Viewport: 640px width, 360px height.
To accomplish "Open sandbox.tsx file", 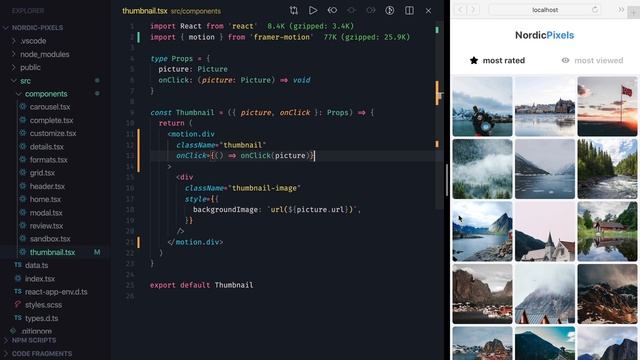I will click(50, 239).
